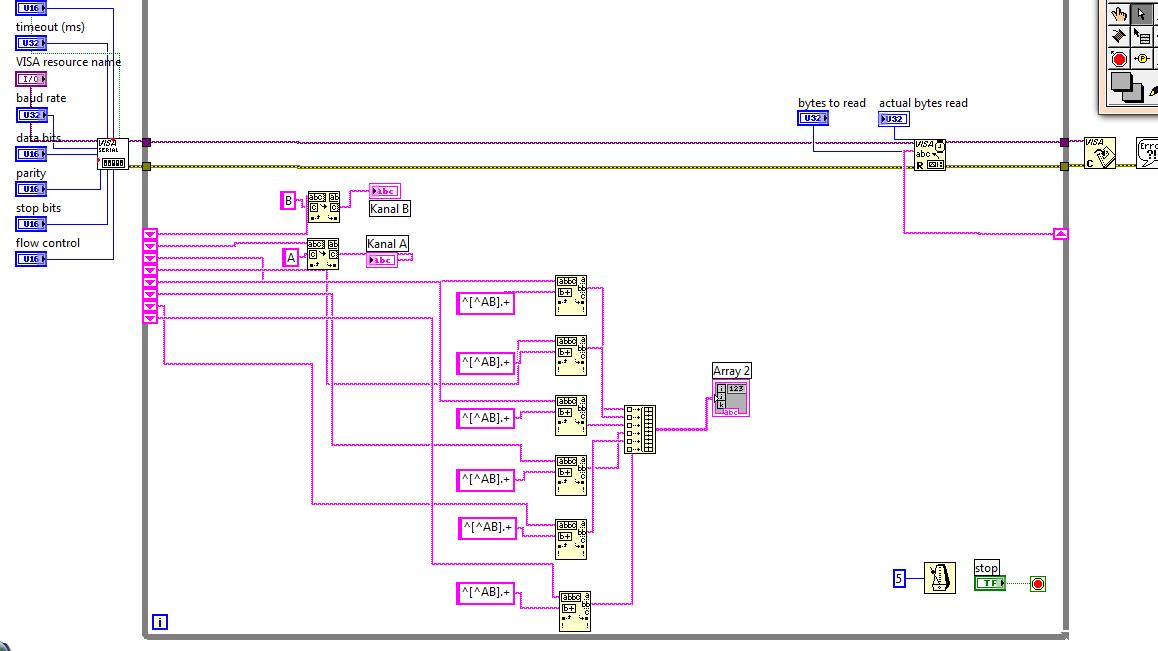This screenshot has height=651, width=1158.
Task: Click the numeric constant 5
Action: coord(899,578)
